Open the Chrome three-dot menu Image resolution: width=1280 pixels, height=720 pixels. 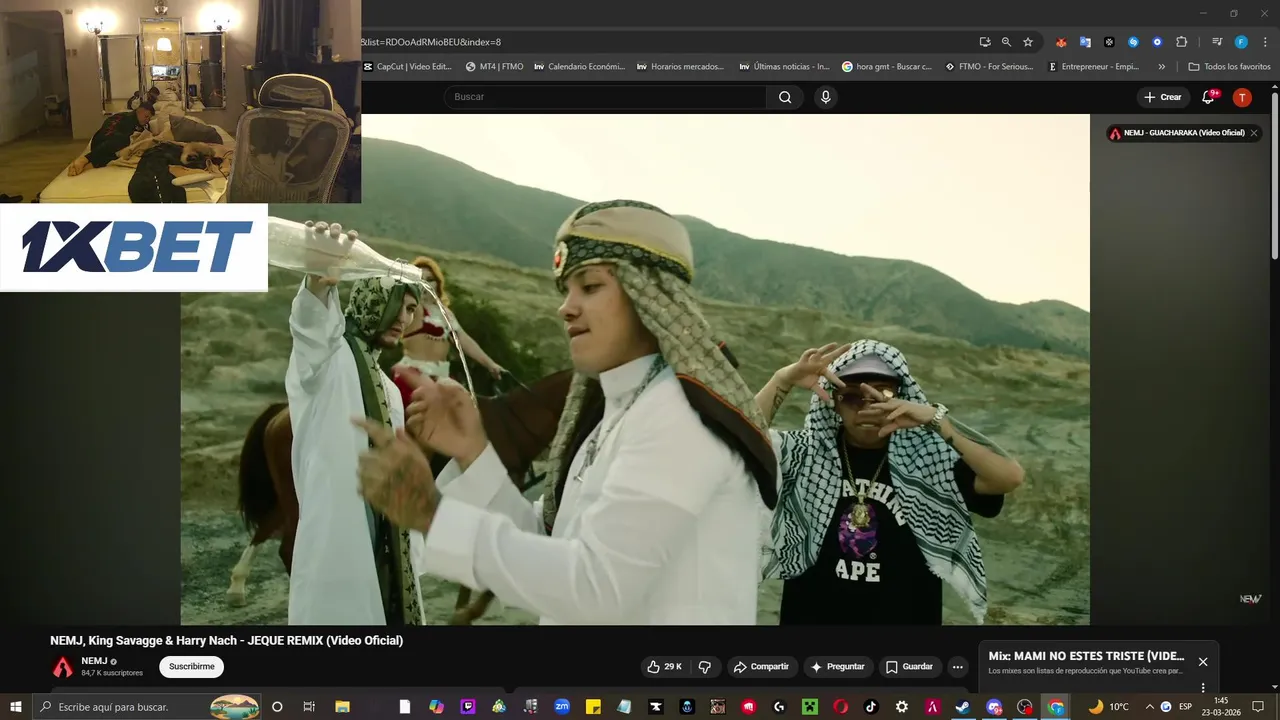click(1264, 42)
